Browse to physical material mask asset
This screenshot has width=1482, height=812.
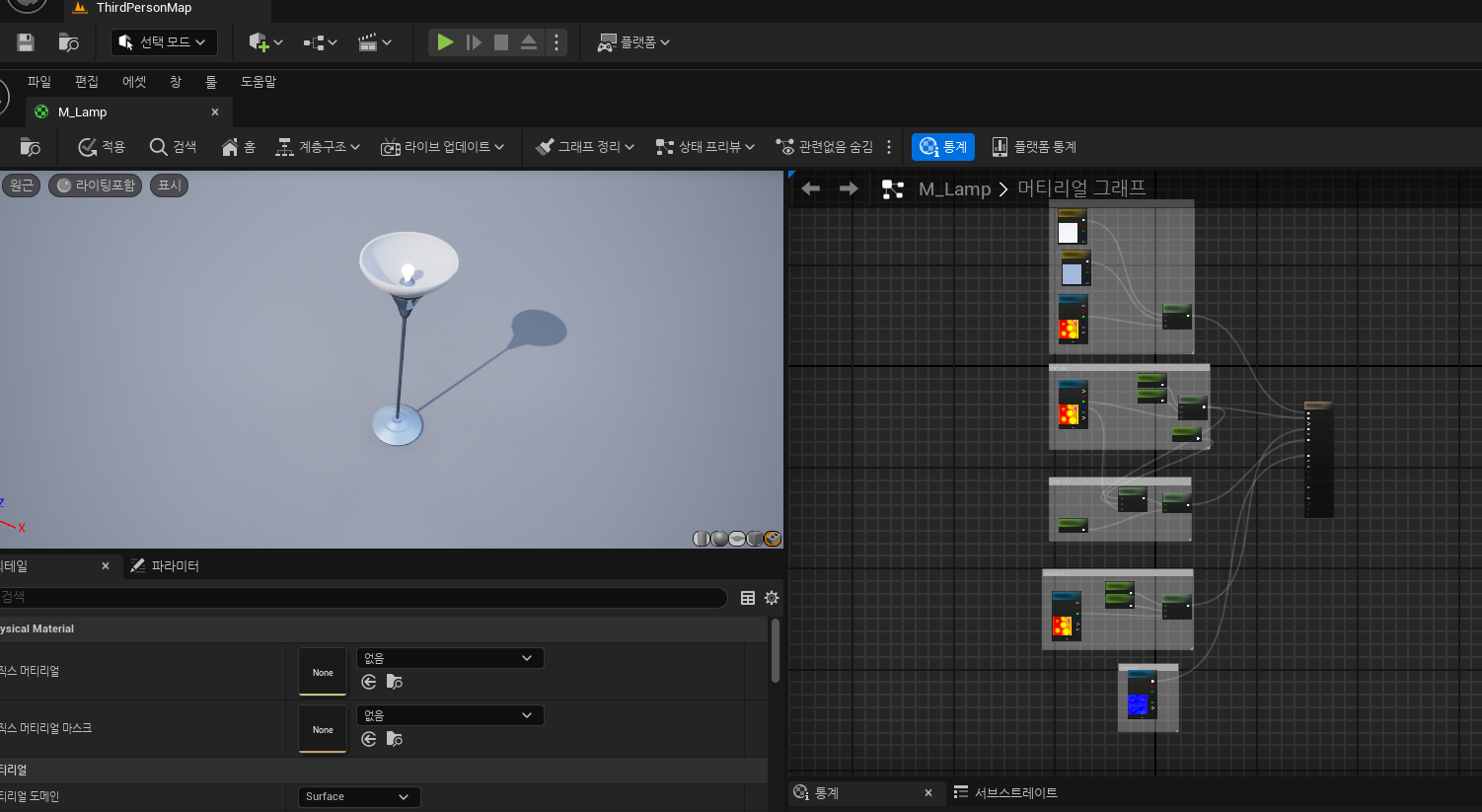pyautogui.click(x=395, y=739)
